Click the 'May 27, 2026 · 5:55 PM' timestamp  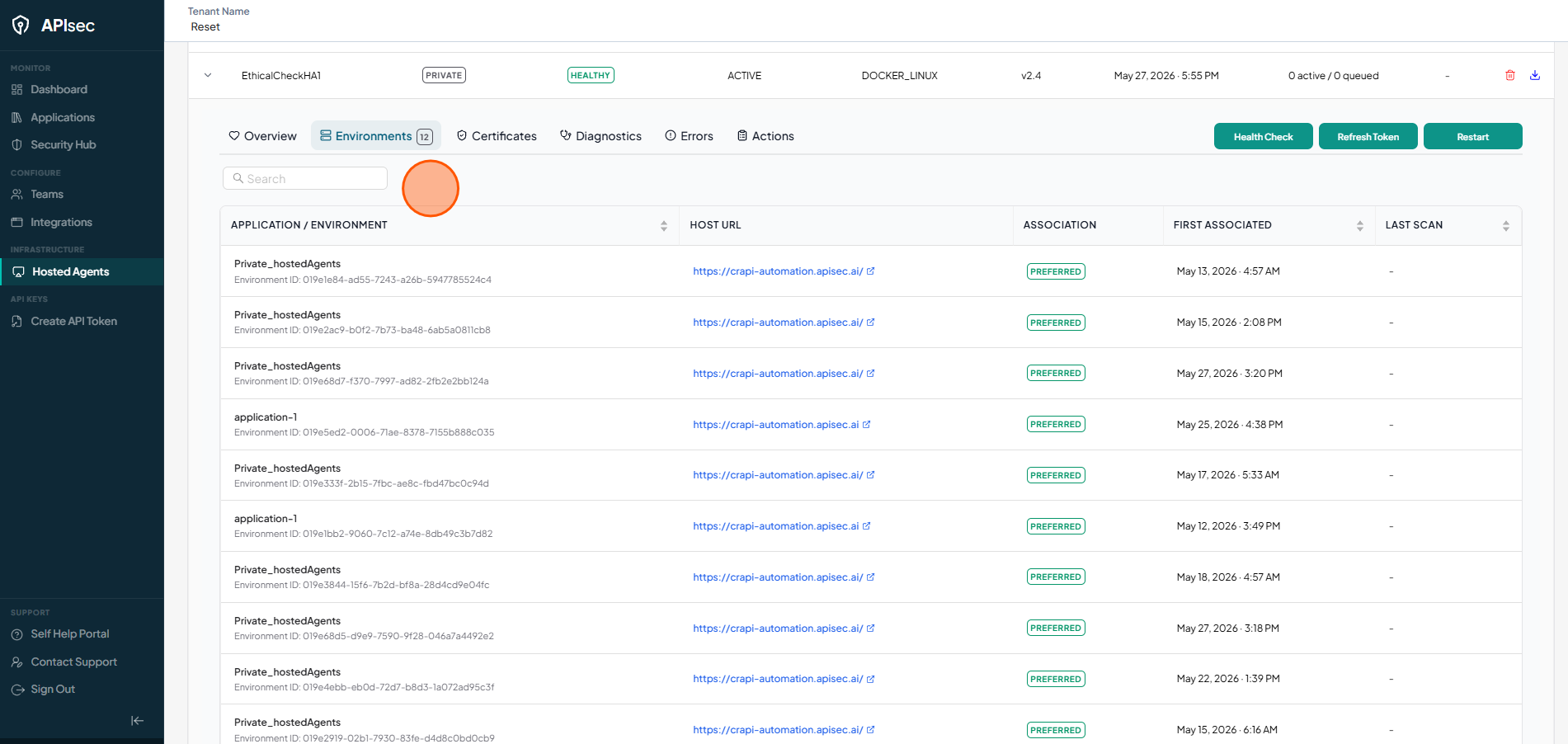coord(1165,75)
